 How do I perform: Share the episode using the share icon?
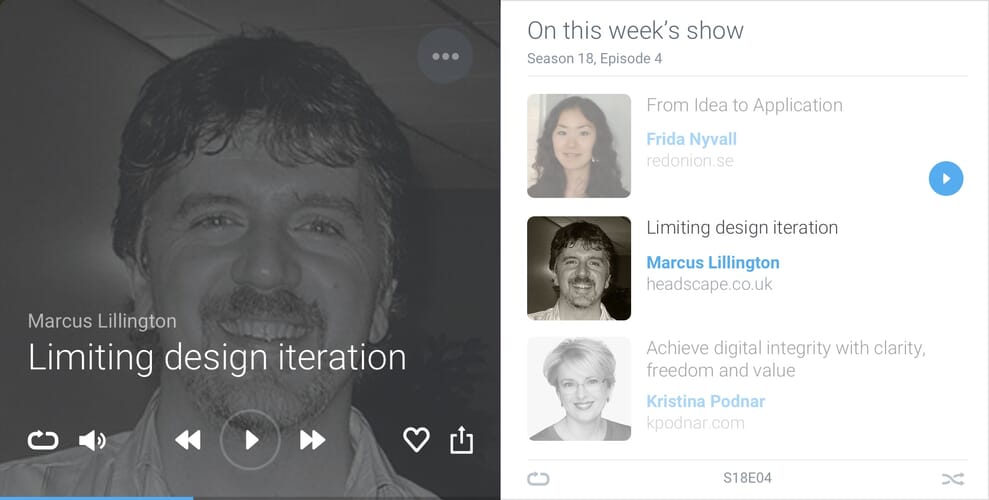[461, 439]
